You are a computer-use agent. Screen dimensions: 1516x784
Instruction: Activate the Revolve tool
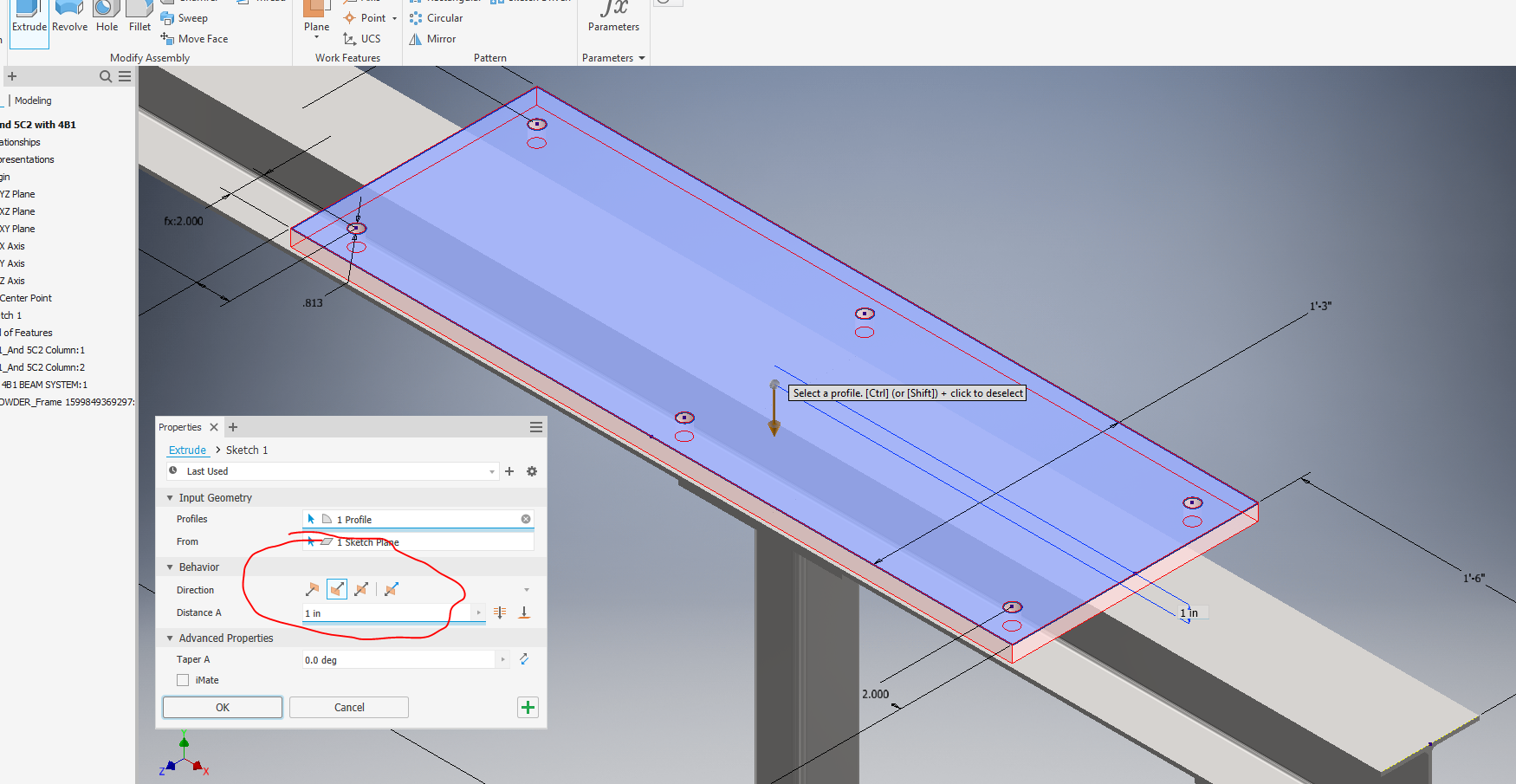coord(69,17)
